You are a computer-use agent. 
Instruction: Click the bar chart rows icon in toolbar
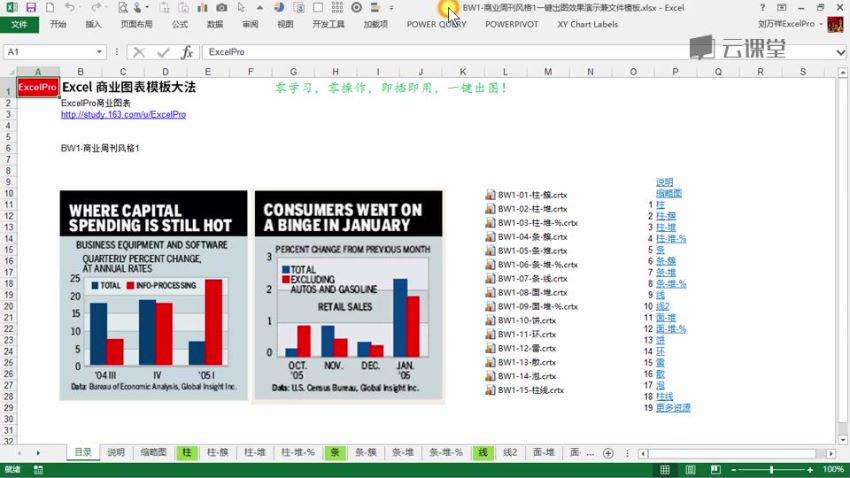(x=375, y=8)
